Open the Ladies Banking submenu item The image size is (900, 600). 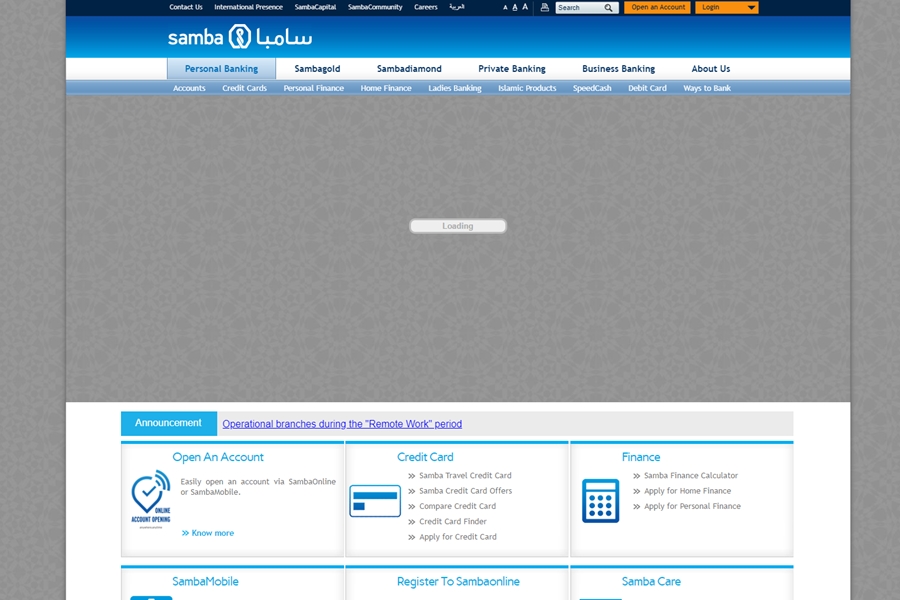455,88
